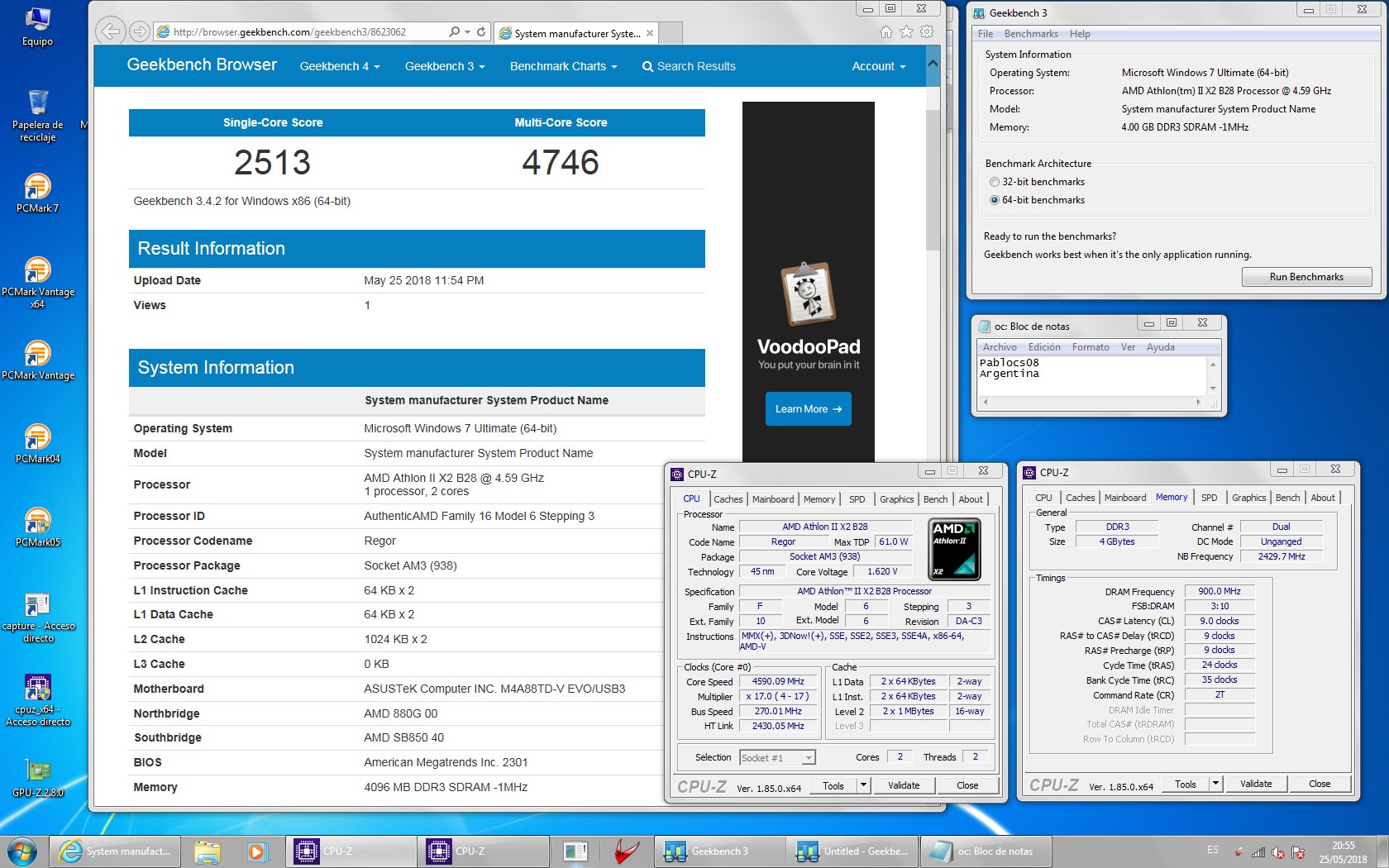Expand the Benchmark Charts dropdown
The width and height of the screenshot is (1389, 868).
point(563,66)
